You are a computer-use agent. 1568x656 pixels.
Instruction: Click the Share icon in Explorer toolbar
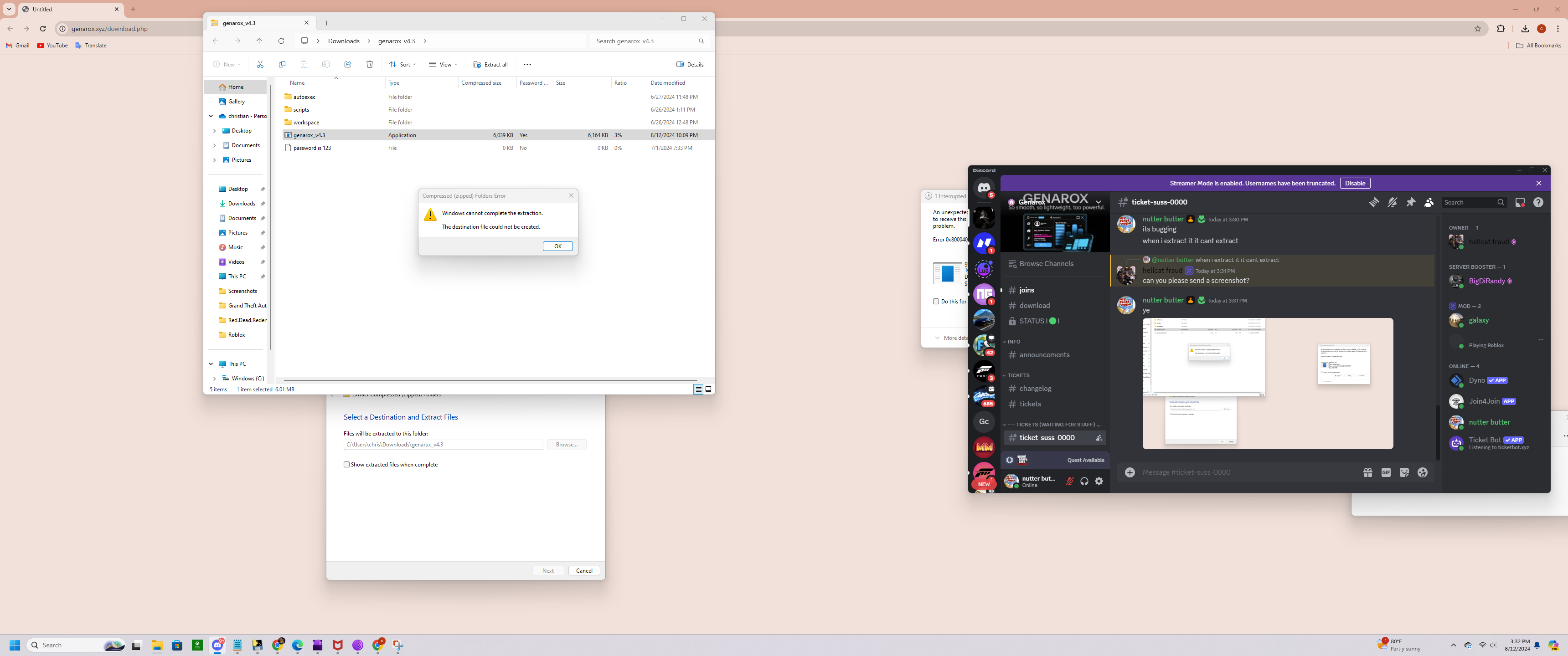(348, 65)
